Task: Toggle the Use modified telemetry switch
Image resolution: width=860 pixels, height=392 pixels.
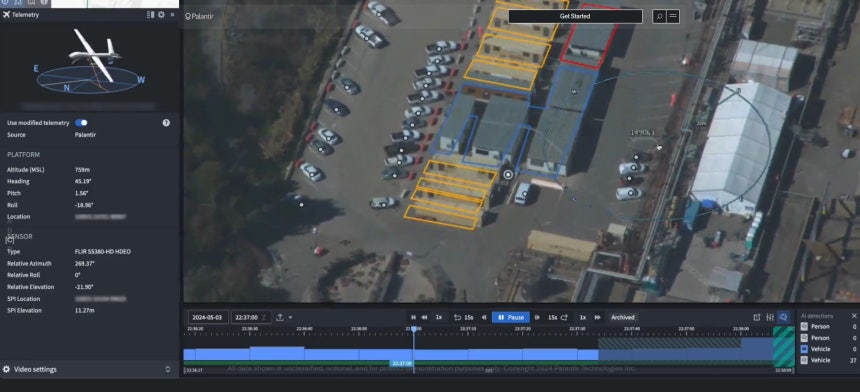Action: (x=81, y=123)
